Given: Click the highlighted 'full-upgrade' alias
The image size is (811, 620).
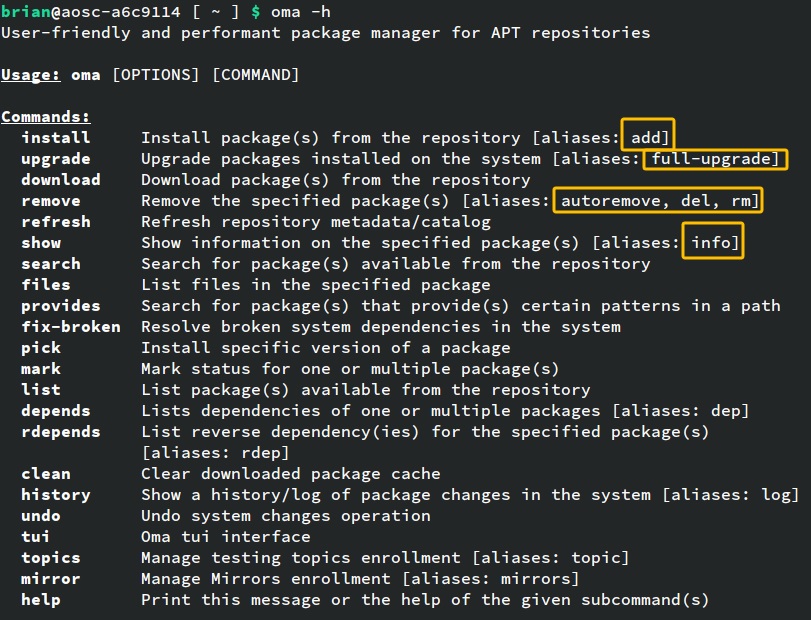Looking at the screenshot, I should coord(711,158).
